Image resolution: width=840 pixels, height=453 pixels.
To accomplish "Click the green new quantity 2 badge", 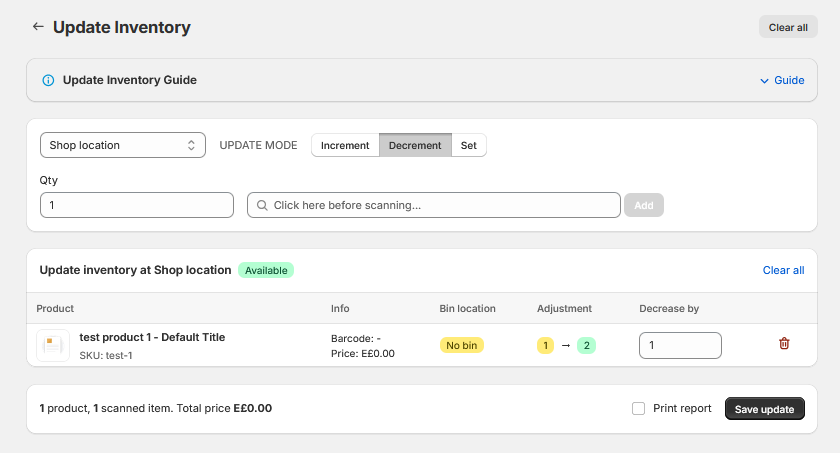I will (x=586, y=345).
